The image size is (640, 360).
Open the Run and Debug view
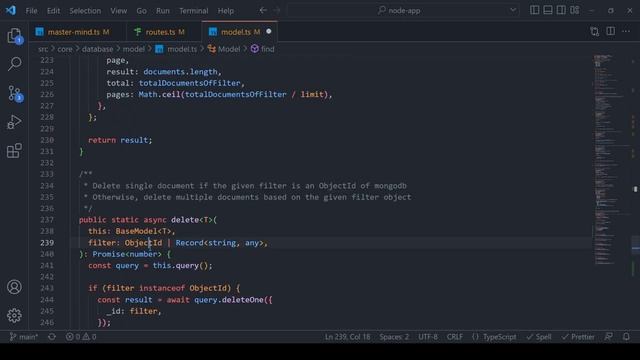tap(14, 122)
